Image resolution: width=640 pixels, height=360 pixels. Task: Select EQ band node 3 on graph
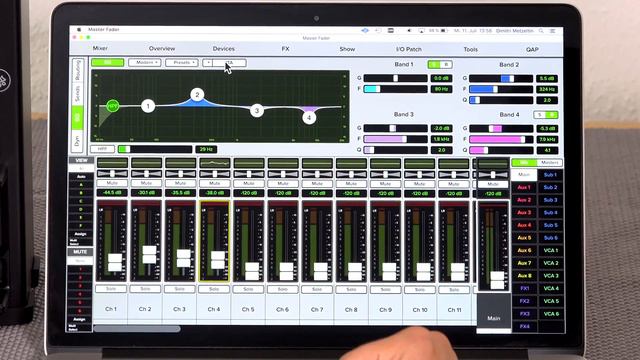257,110
